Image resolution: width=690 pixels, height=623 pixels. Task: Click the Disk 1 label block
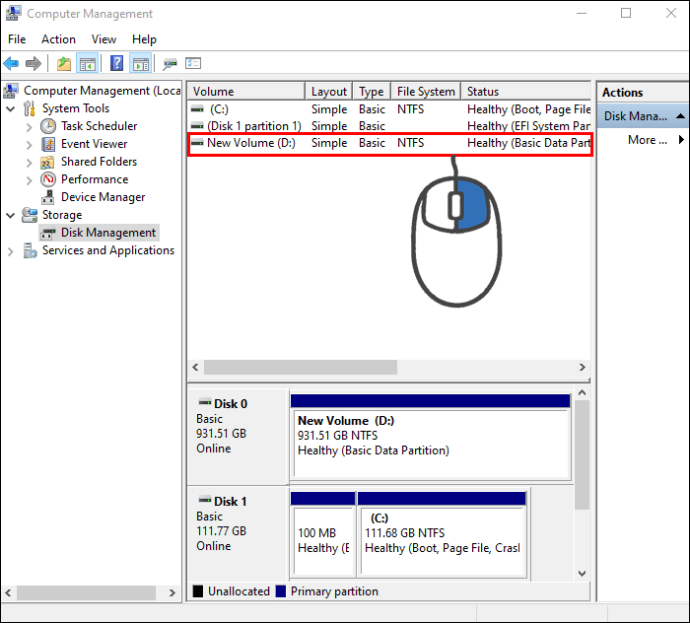pyautogui.click(x=238, y=534)
